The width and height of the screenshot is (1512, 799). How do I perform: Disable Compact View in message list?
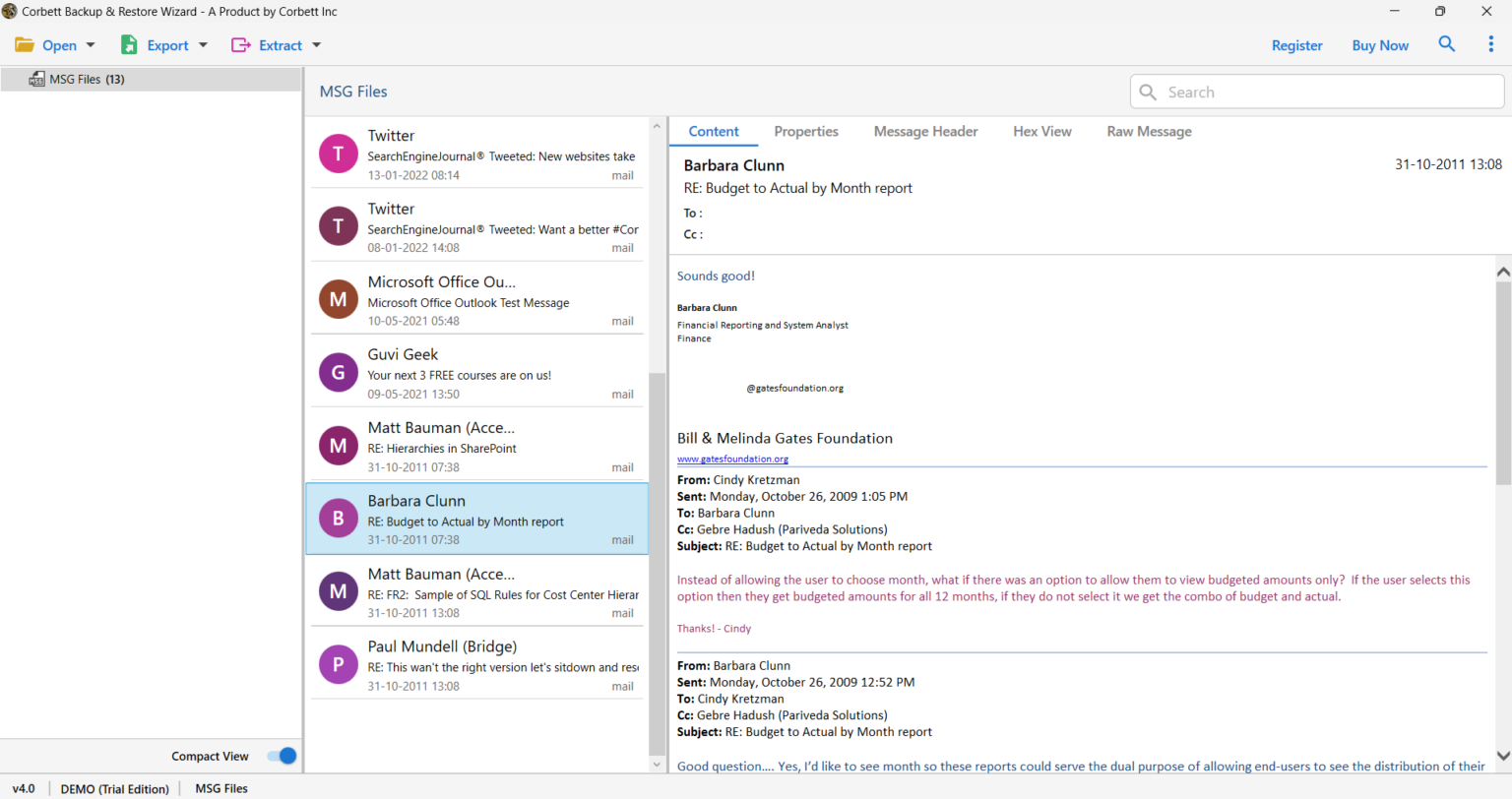tap(282, 756)
